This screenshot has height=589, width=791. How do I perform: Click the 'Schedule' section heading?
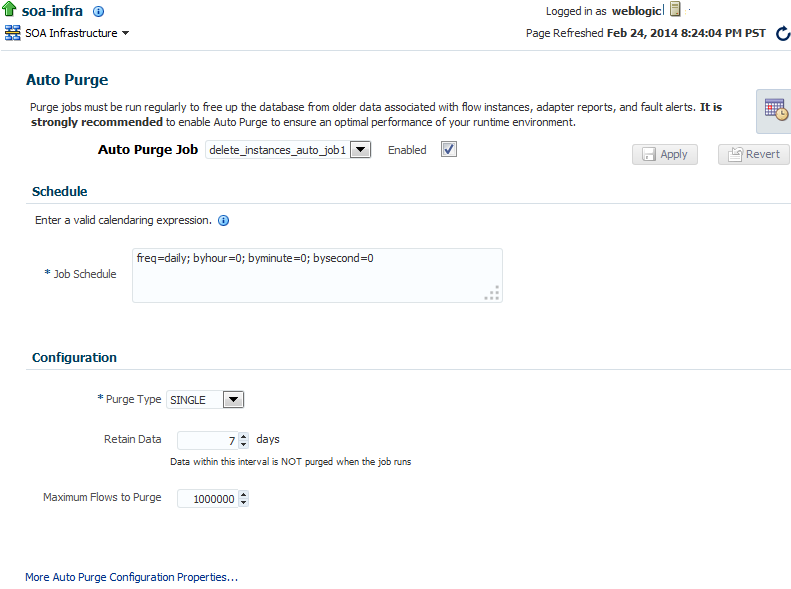coord(60,192)
